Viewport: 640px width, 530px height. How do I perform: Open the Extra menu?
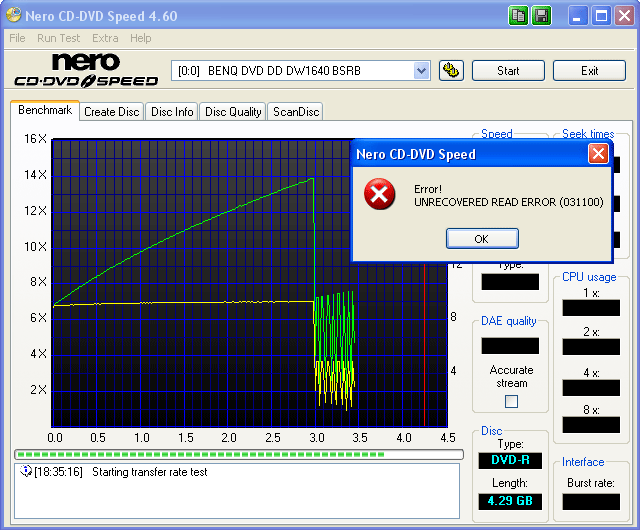point(105,38)
